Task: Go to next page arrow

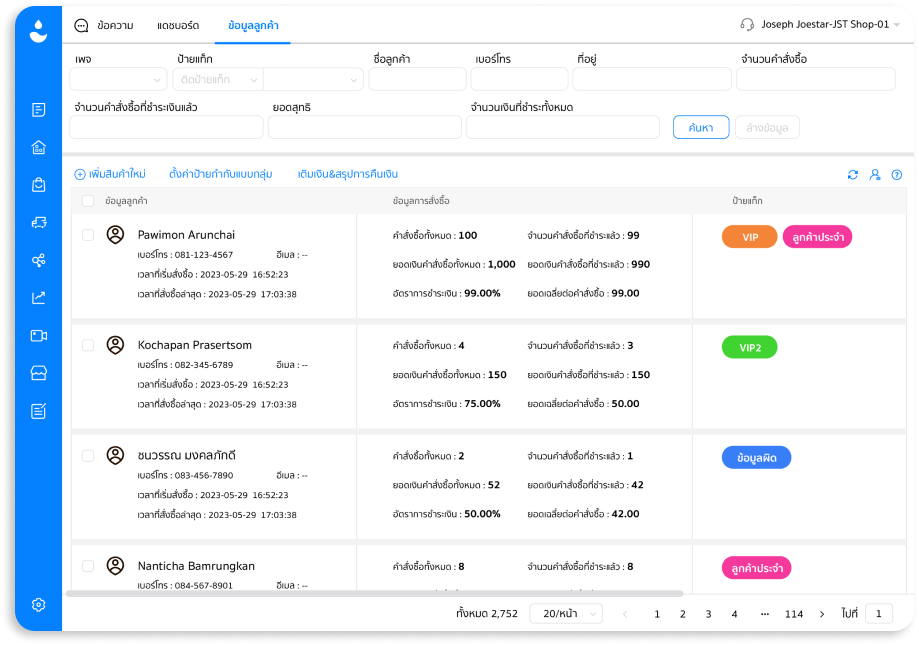Action: [x=822, y=614]
